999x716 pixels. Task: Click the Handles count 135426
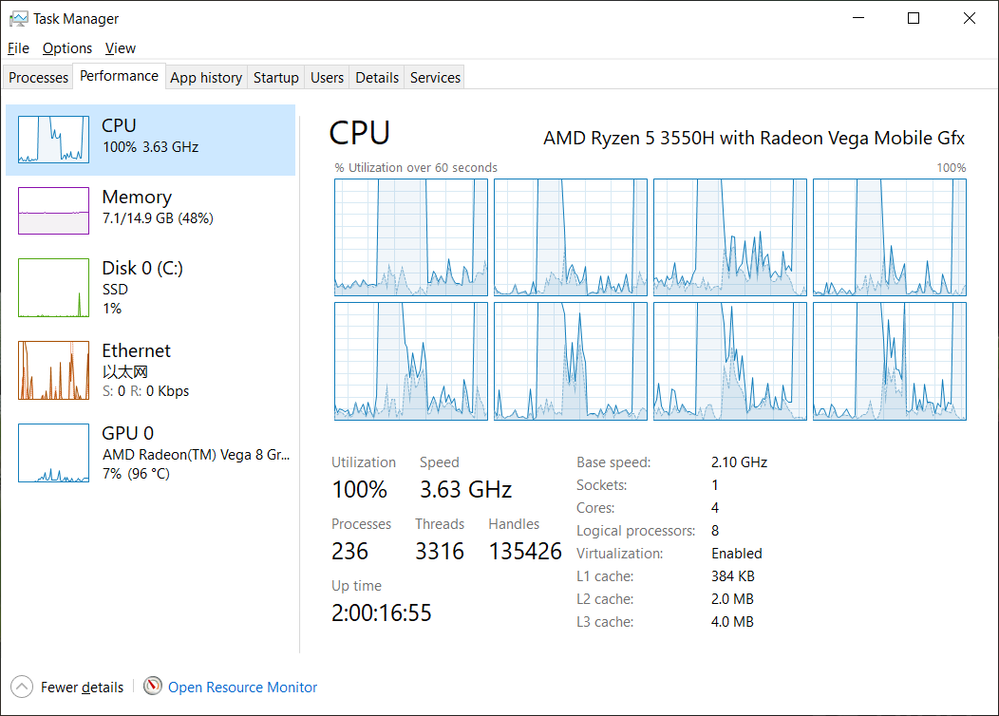[x=525, y=551]
